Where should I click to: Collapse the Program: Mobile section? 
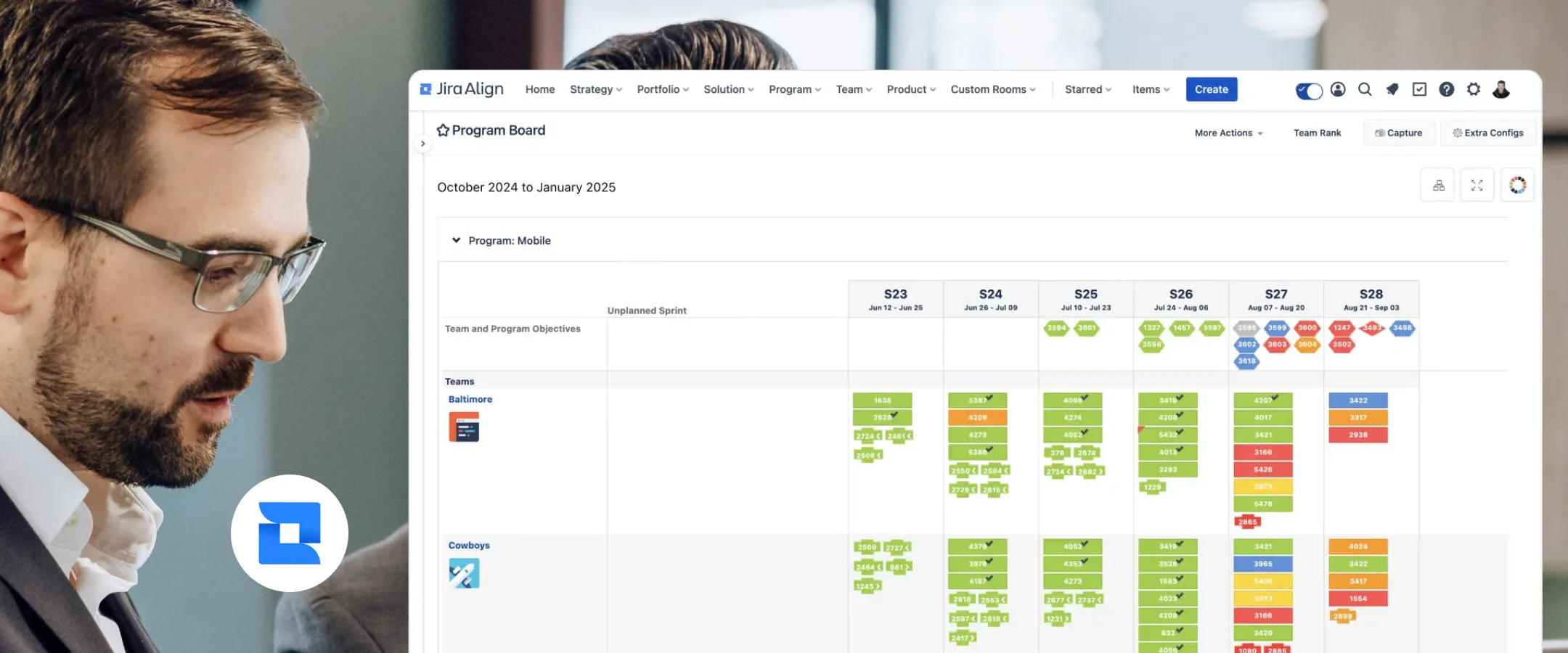click(457, 240)
